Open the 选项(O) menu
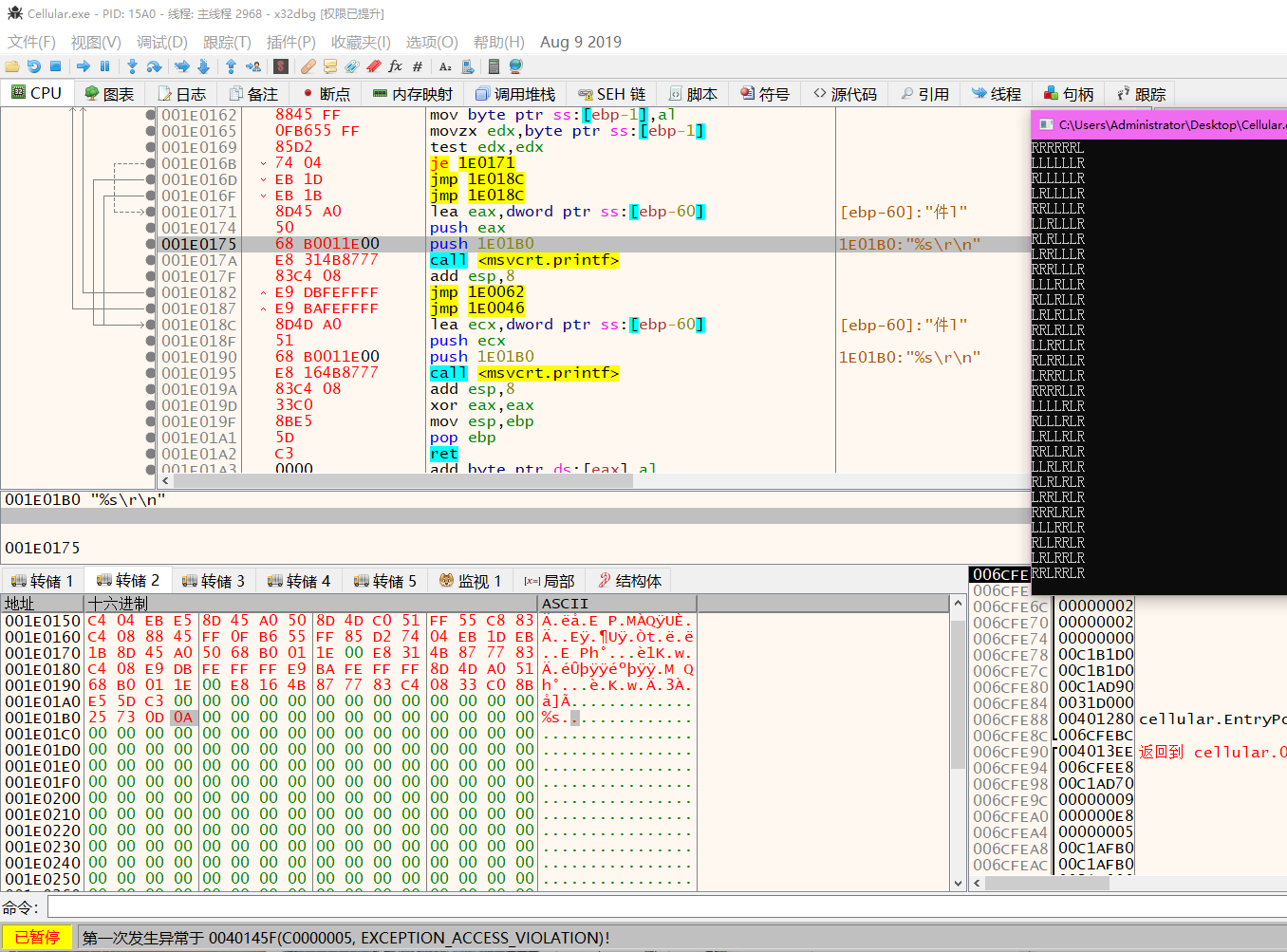This screenshot has height=952, width=1287. tap(432, 42)
